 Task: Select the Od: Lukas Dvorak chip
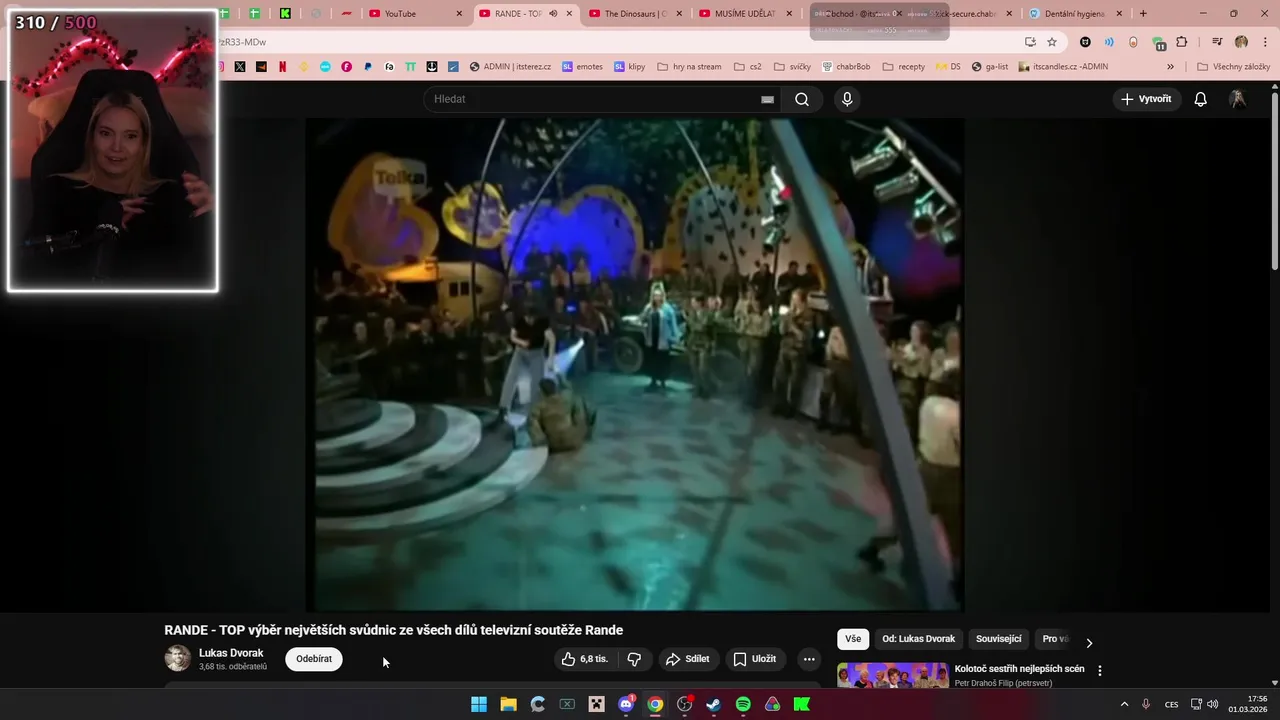pyautogui.click(x=918, y=639)
